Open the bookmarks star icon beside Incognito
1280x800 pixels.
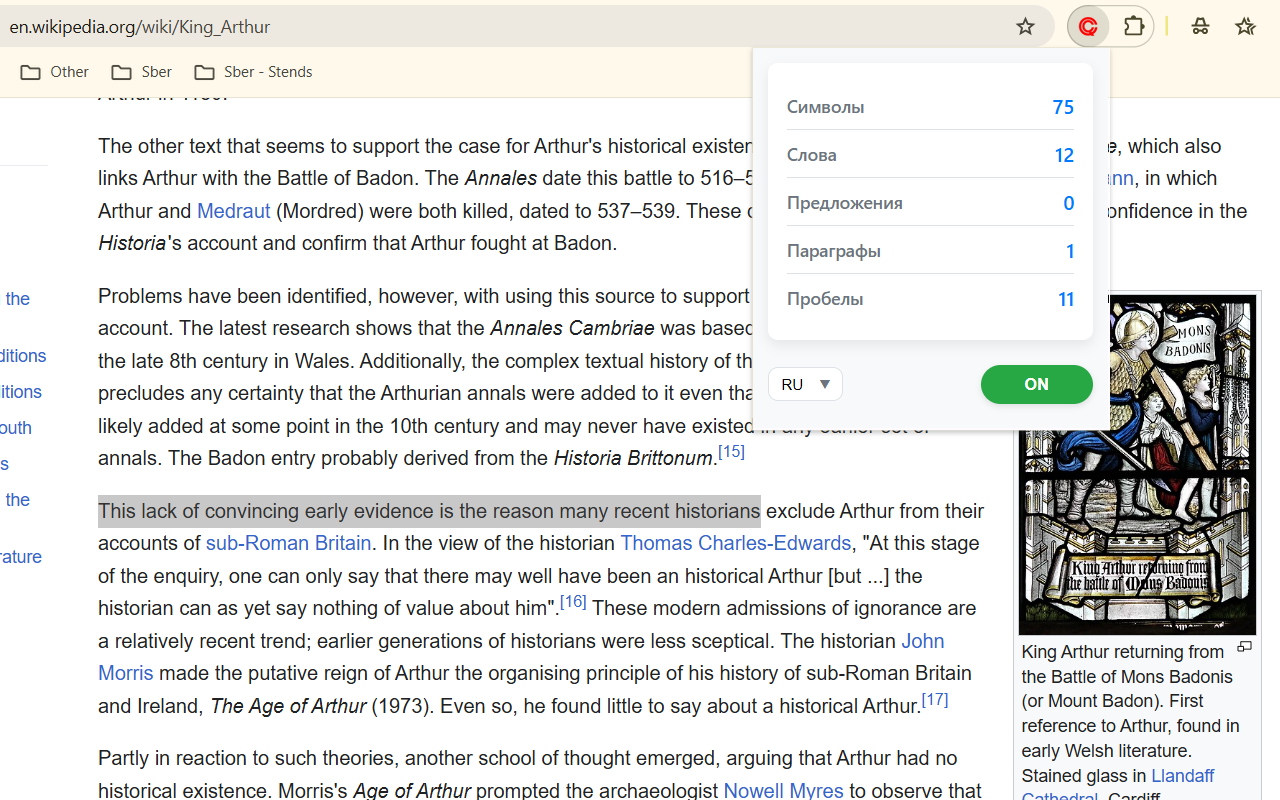click(x=1245, y=27)
